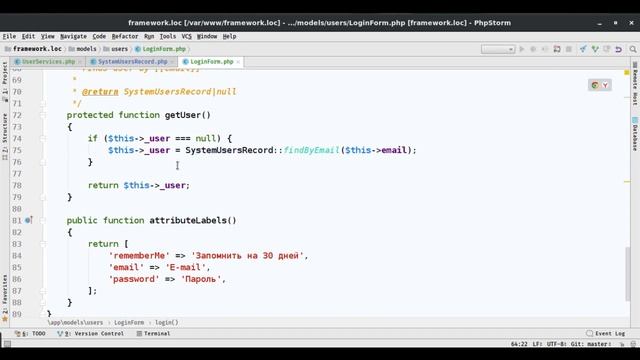640x360 pixels.
Task: Click the VCS Commit Changes icon
Action: 595,49
